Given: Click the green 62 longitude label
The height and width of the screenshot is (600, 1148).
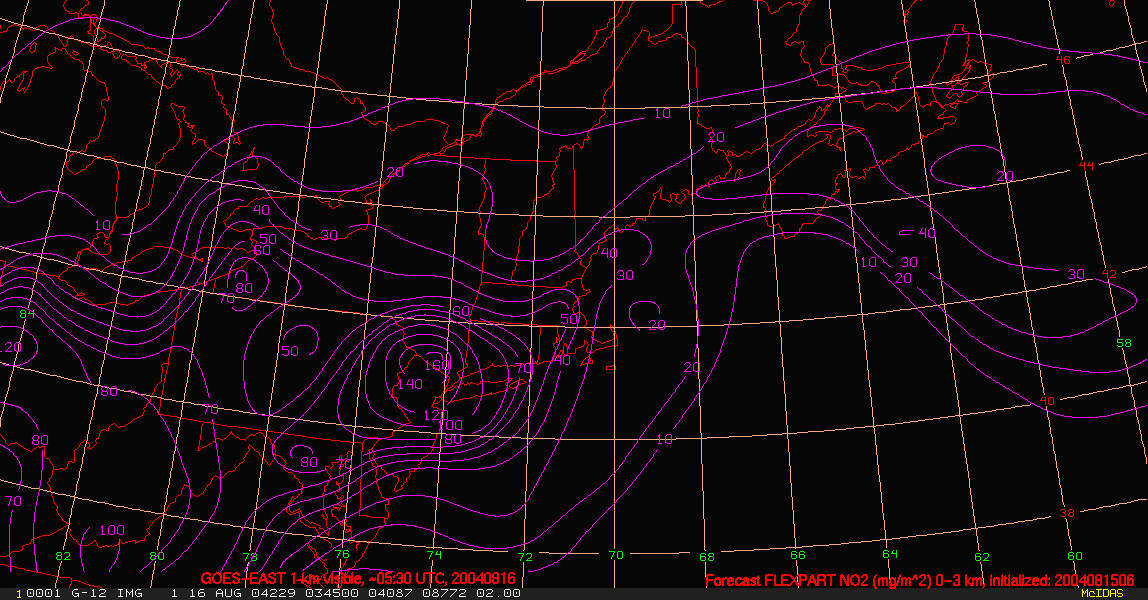Looking at the screenshot, I should click(x=982, y=557).
